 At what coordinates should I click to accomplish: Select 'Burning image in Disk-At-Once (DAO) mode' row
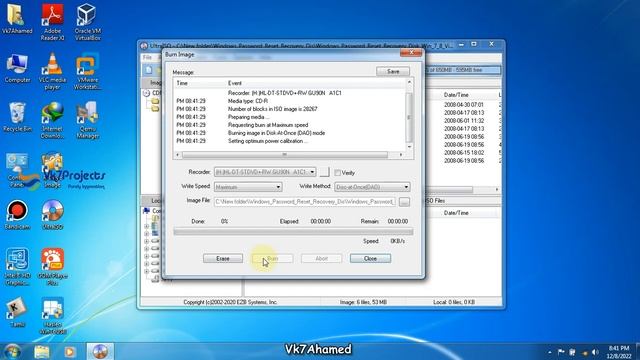pos(289,133)
